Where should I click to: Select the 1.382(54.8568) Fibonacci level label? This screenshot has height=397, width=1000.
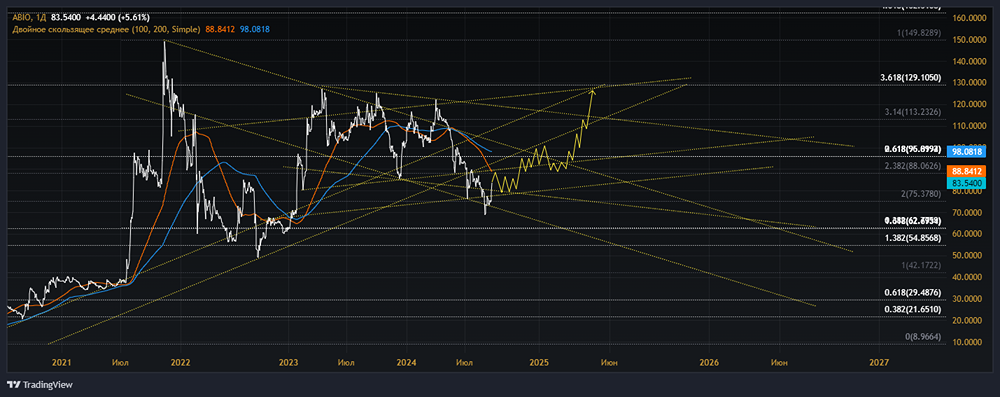pos(913,237)
